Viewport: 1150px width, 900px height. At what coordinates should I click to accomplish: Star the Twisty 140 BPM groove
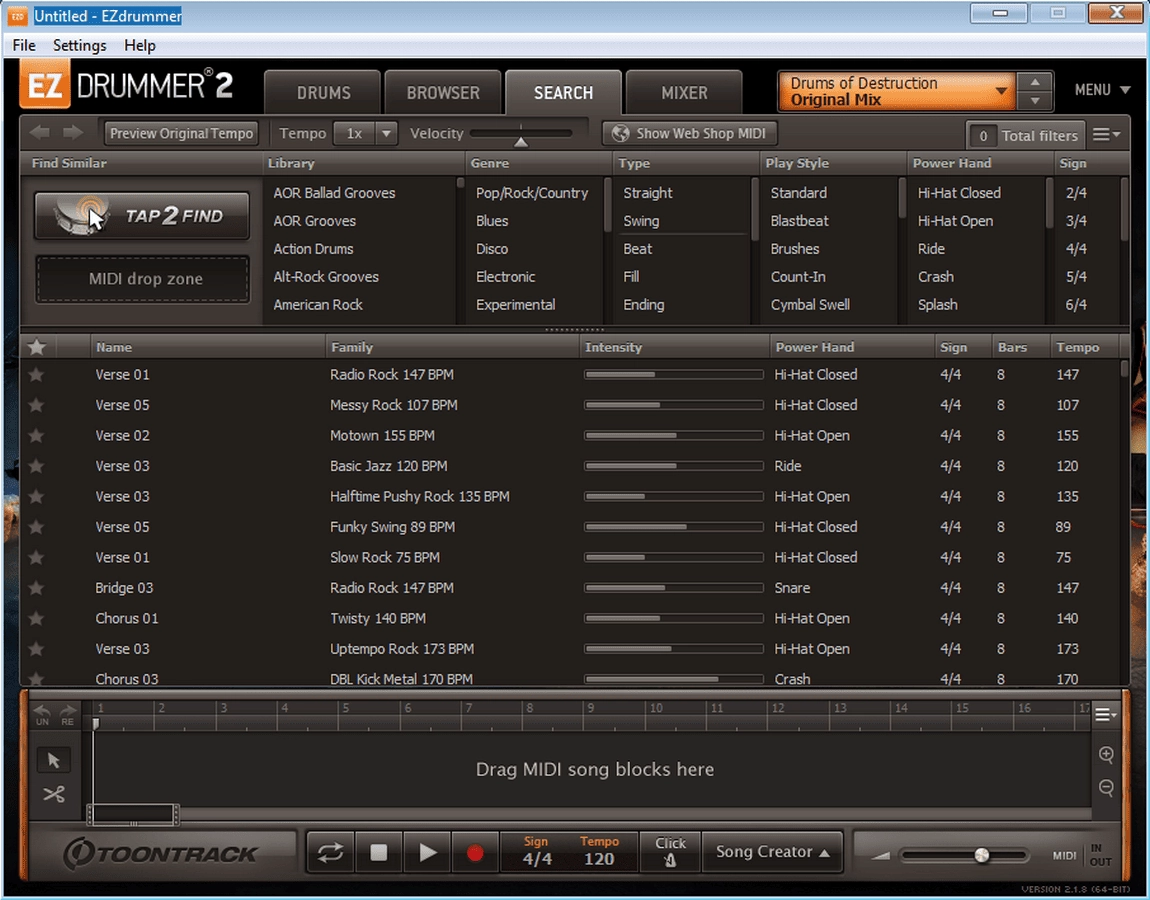tap(36, 618)
